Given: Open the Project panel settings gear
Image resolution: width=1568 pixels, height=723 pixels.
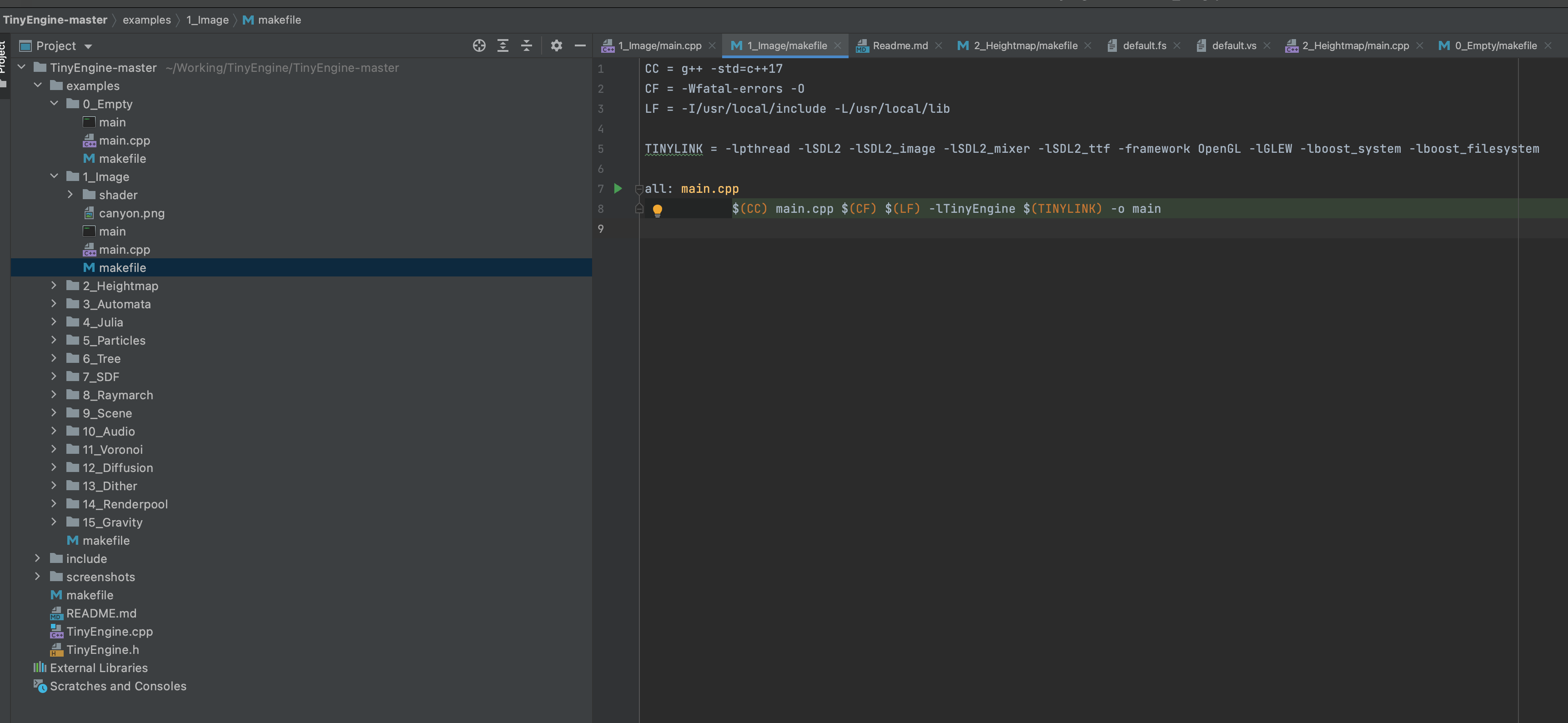Looking at the screenshot, I should click(556, 45).
